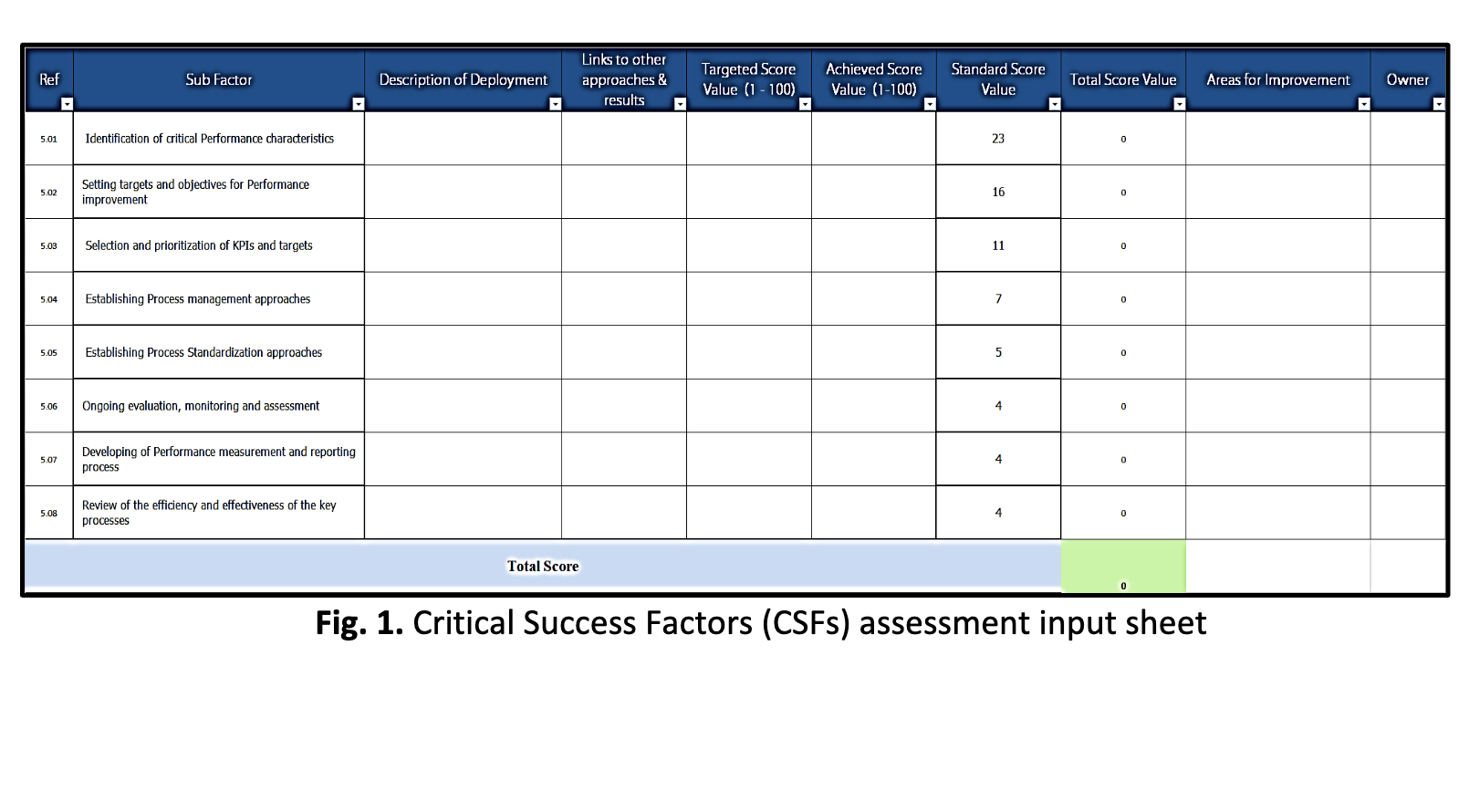Open the Total Score Value filter dropdown

(1180, 104)
